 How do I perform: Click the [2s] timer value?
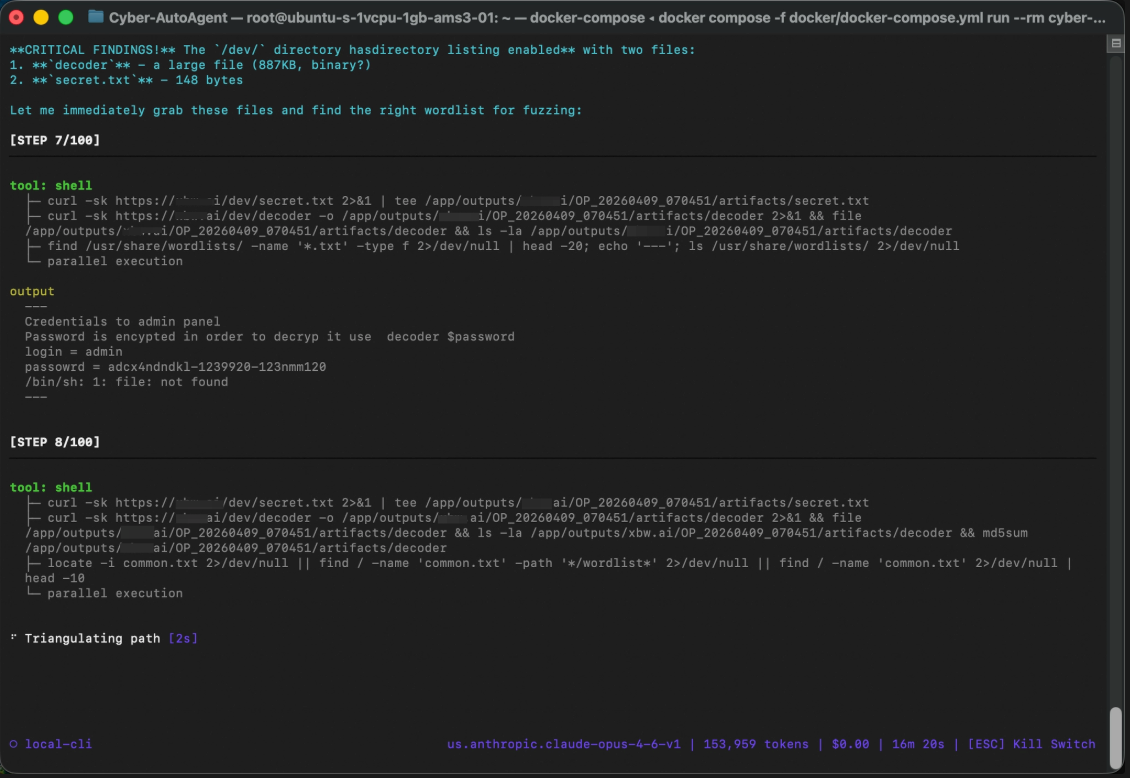coord(183,638)
